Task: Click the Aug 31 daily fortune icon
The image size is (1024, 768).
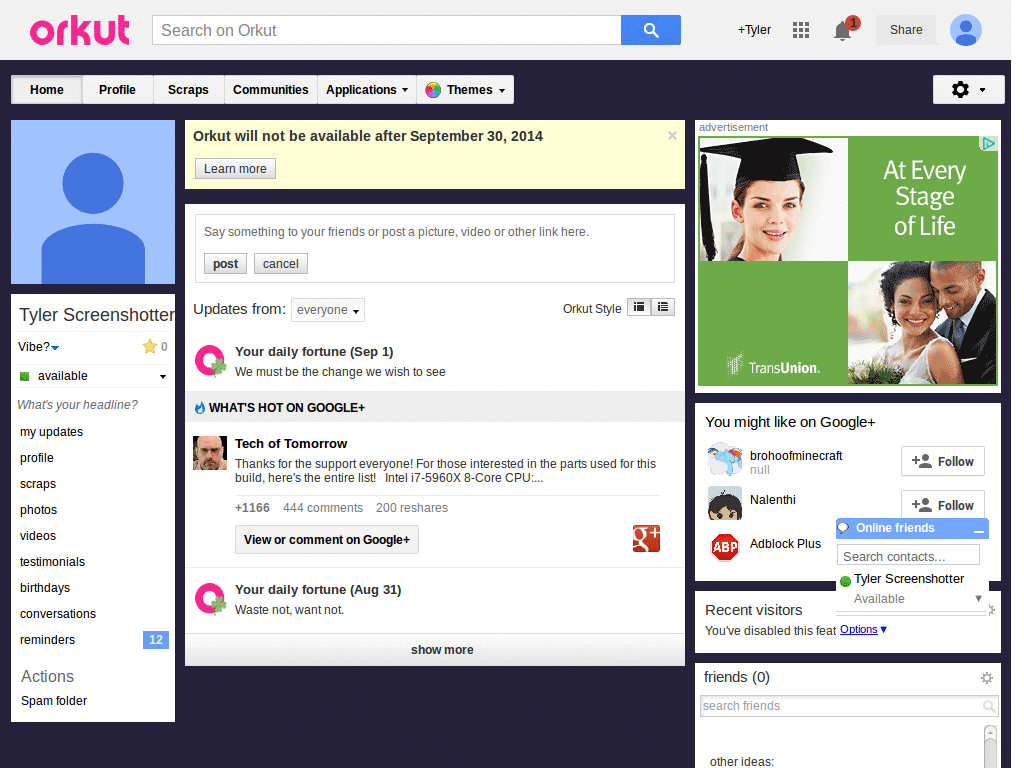Action: pos(210,599)
